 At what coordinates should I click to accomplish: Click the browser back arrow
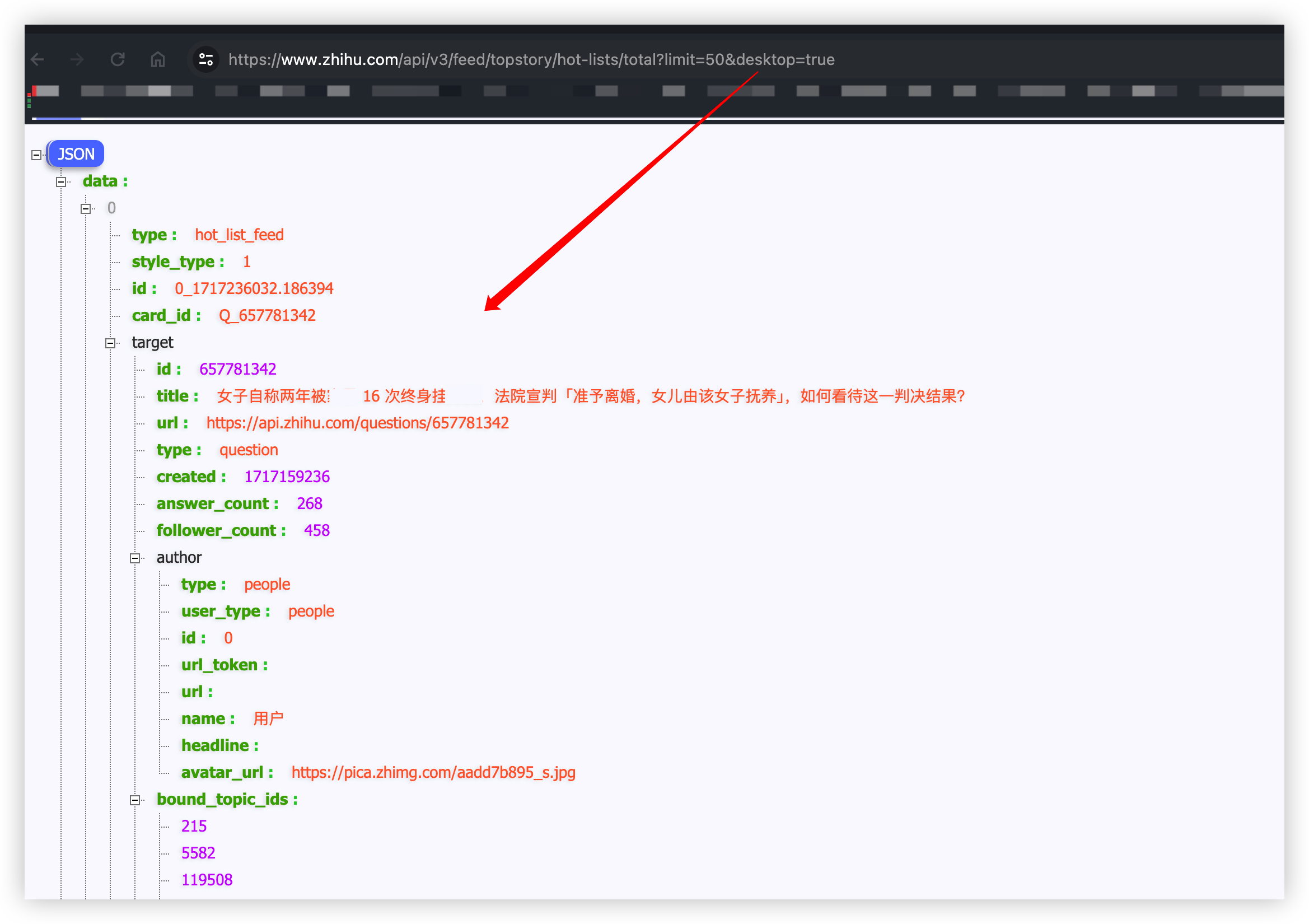38,59
